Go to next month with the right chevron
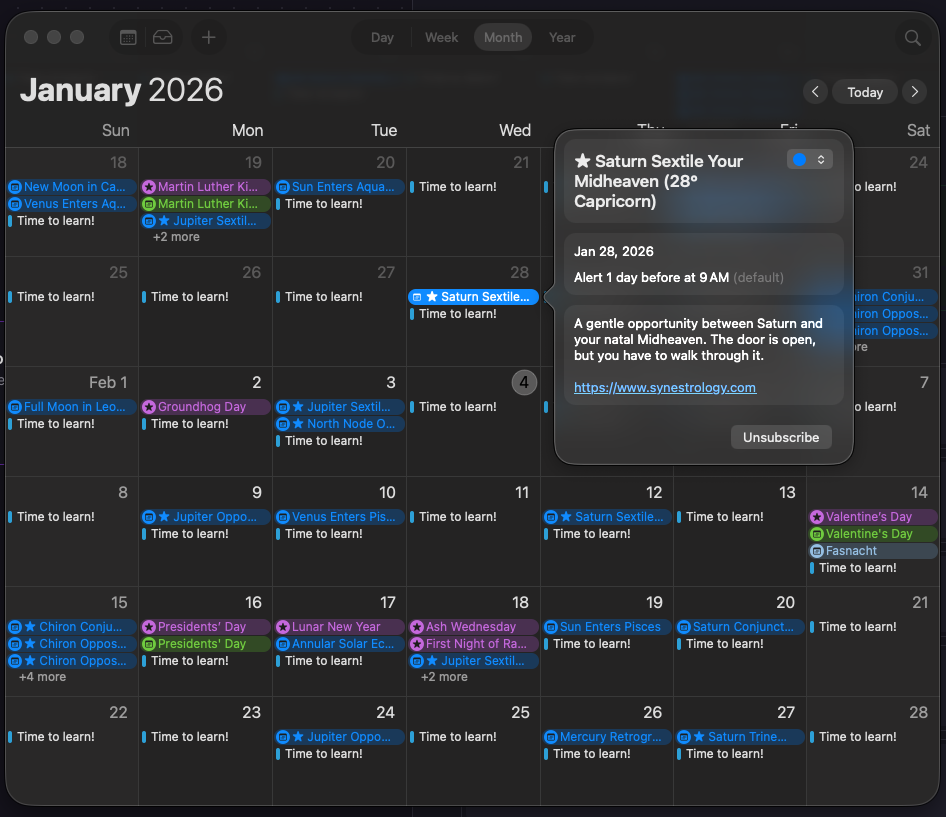Viewport: 946px width, 817px height. coord(914,91)
